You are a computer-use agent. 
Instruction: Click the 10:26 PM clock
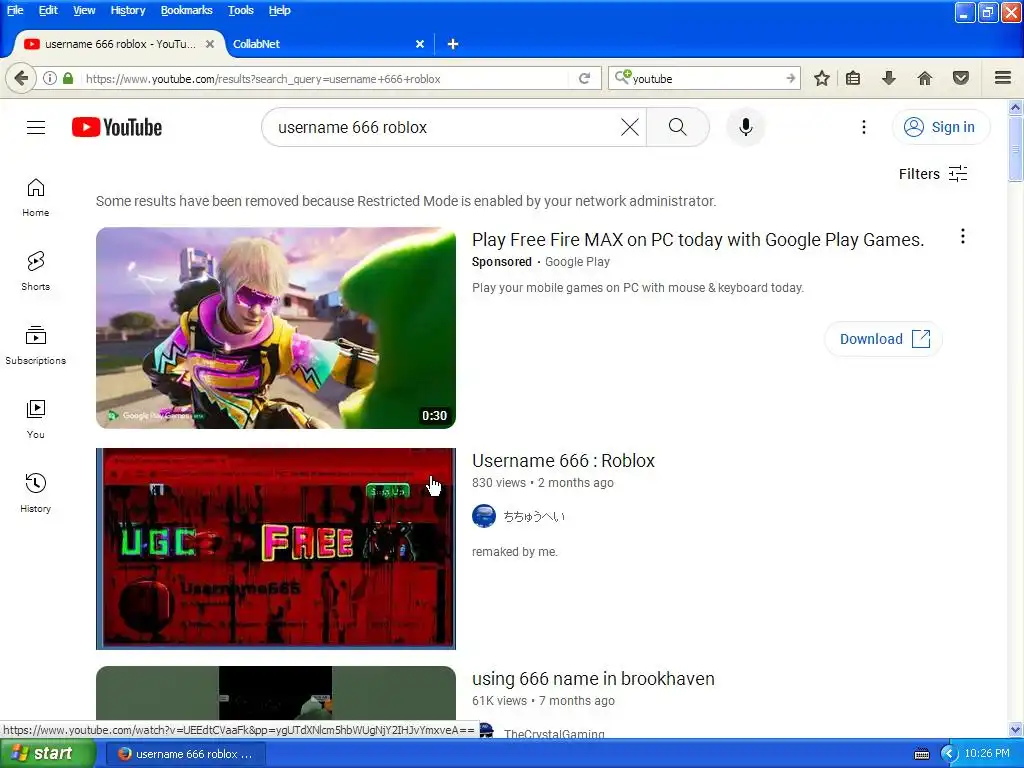[987, 753]
